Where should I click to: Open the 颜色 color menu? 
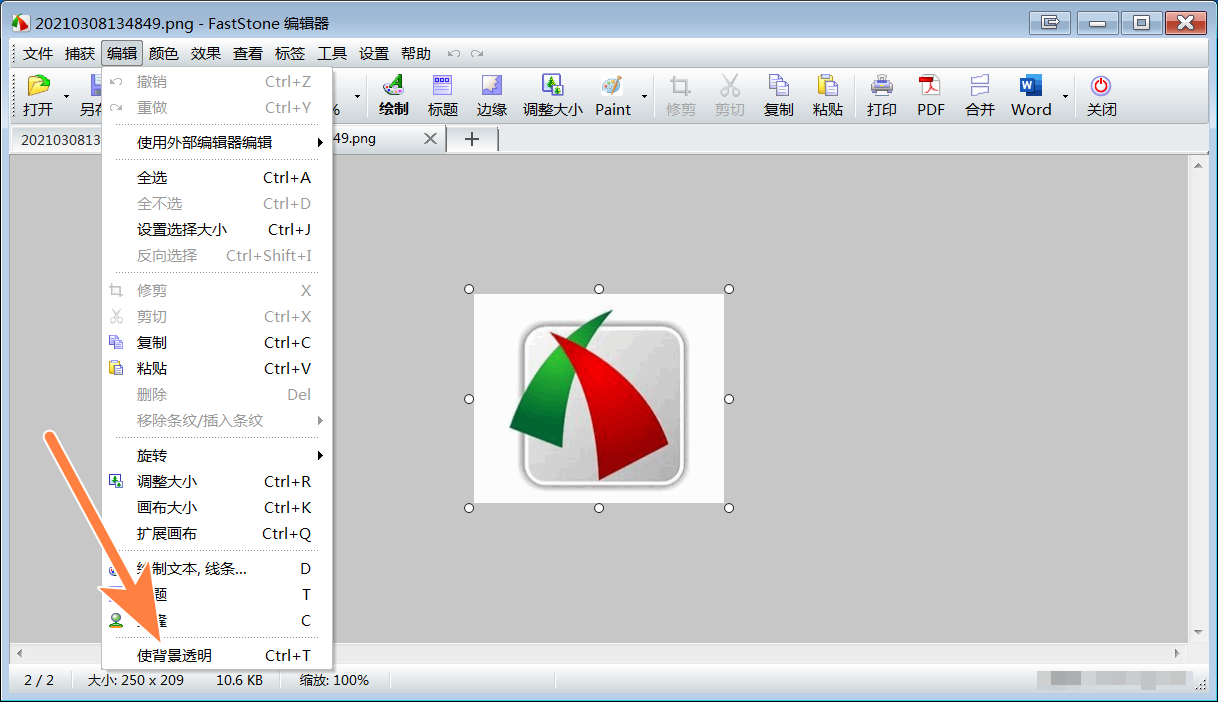[164, 54]
